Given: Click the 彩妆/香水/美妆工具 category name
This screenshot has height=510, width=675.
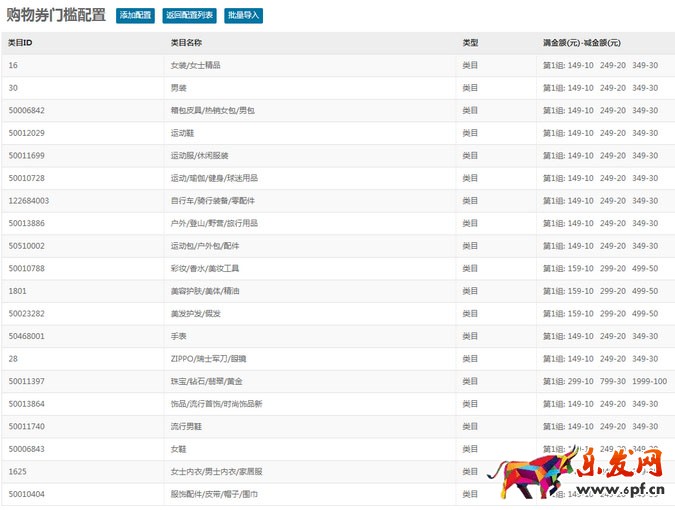Looking at the screenshot, I should coord(205,268).
